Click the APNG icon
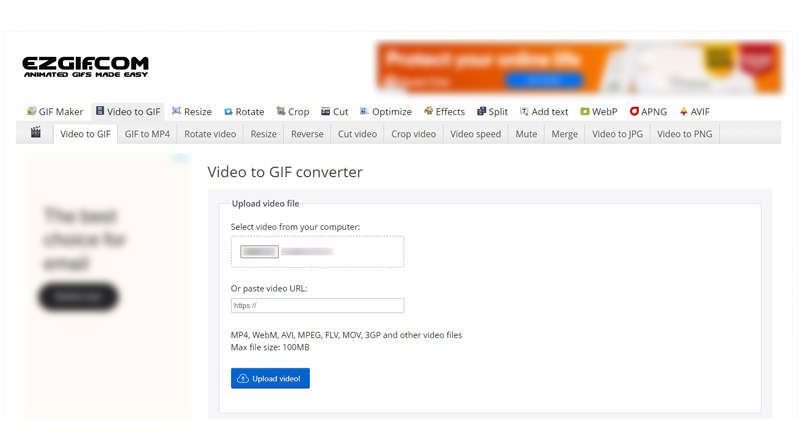800x447 pixels. click(634, 111)
